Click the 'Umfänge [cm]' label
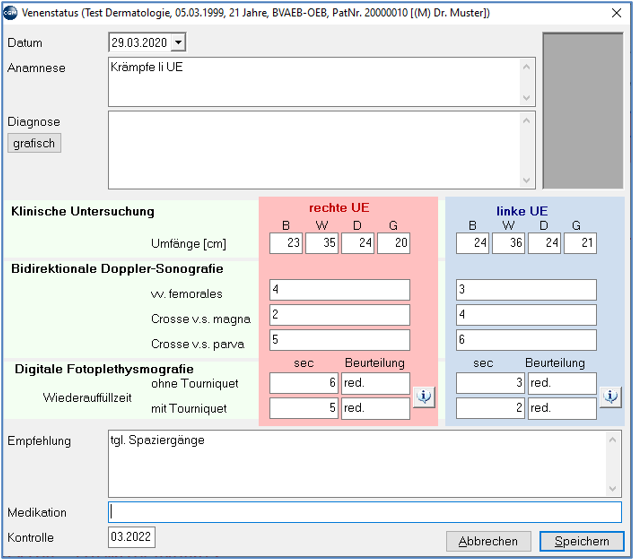The height and width of the screenshot is (560, 634). coord(188,244)
